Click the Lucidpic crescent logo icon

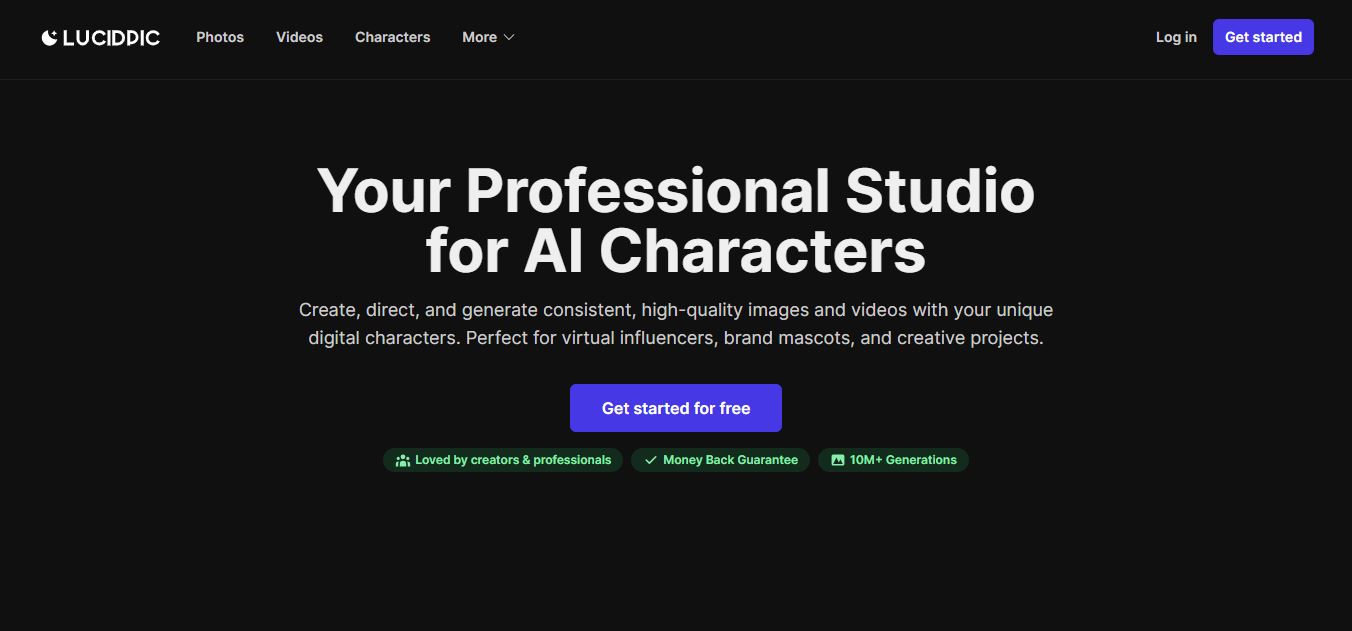pos(49,37)
